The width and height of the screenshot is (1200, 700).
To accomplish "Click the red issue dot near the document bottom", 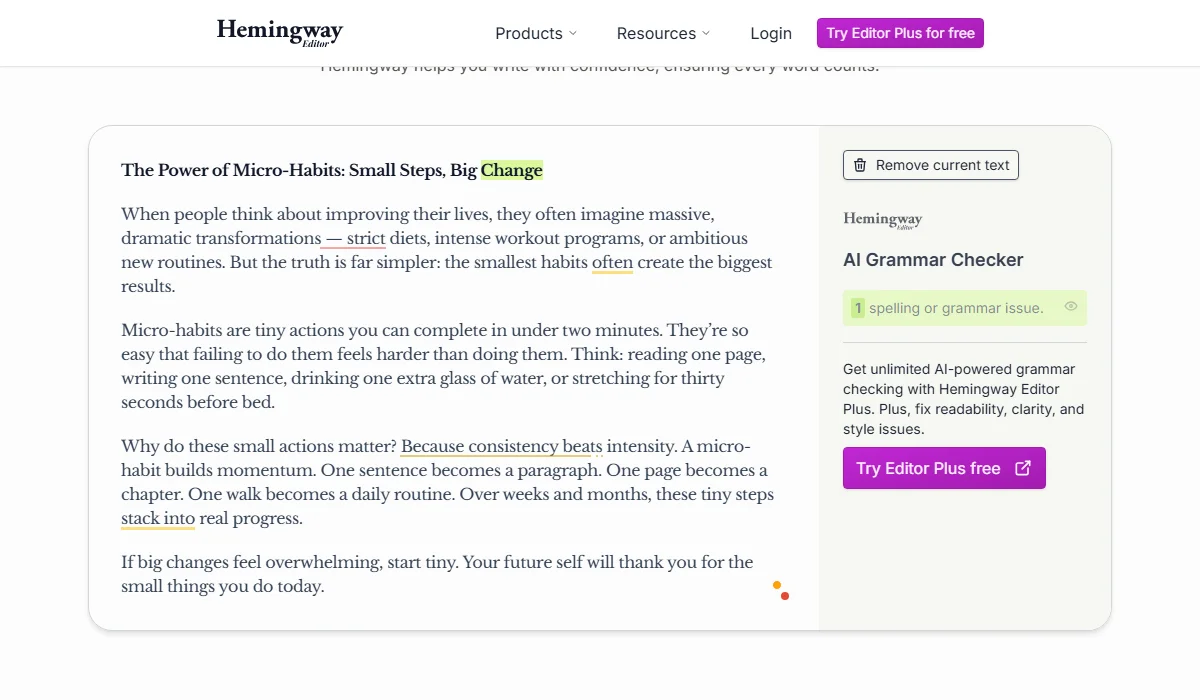I will click(x=785, y=594).
